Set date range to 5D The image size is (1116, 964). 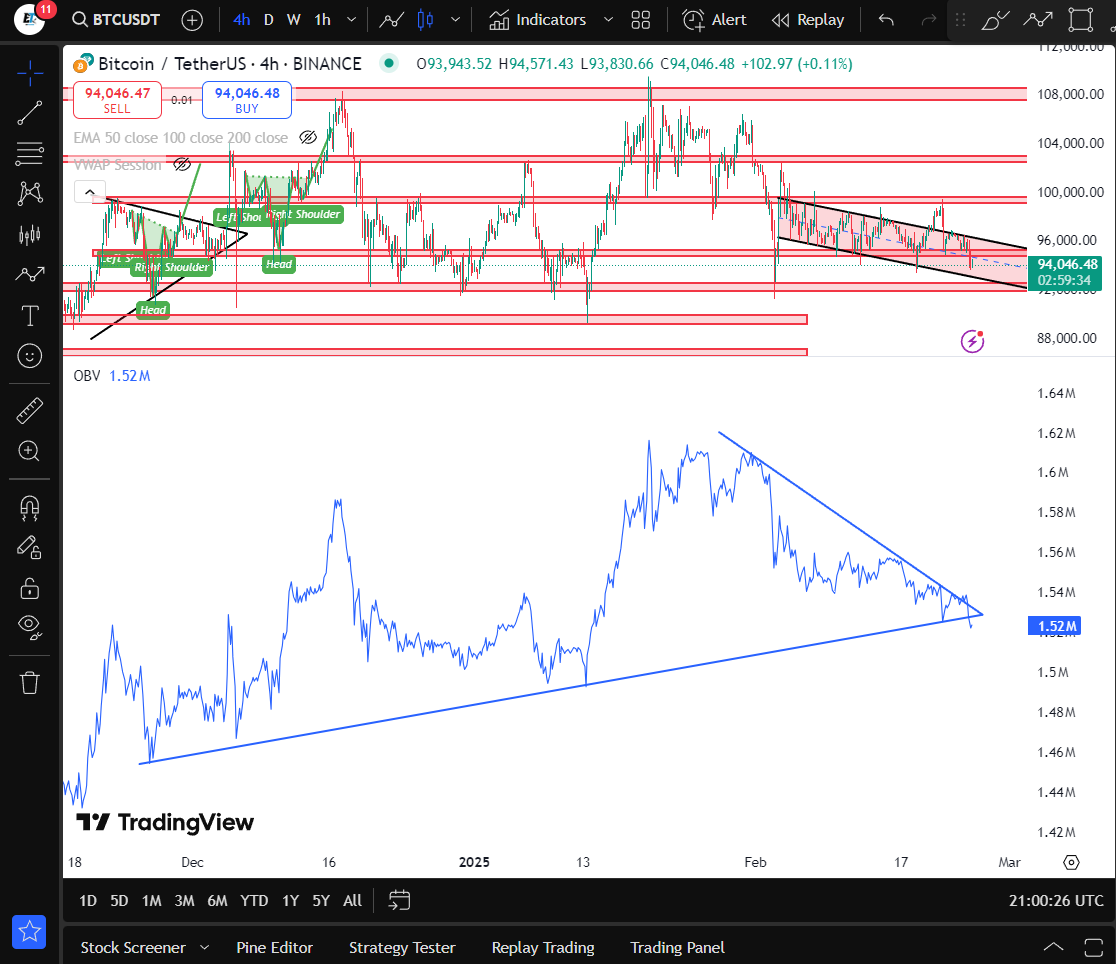coord(119,901)
